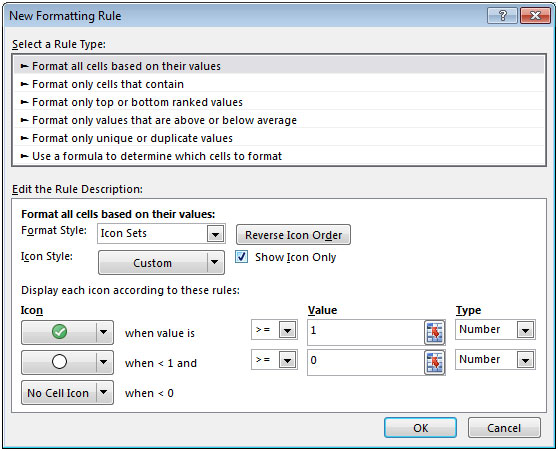Click the Reverse Icon Order button
Image resolution: width=558 pixels, height=451 pixels.
pyautogui.click(x=293, y=235)
